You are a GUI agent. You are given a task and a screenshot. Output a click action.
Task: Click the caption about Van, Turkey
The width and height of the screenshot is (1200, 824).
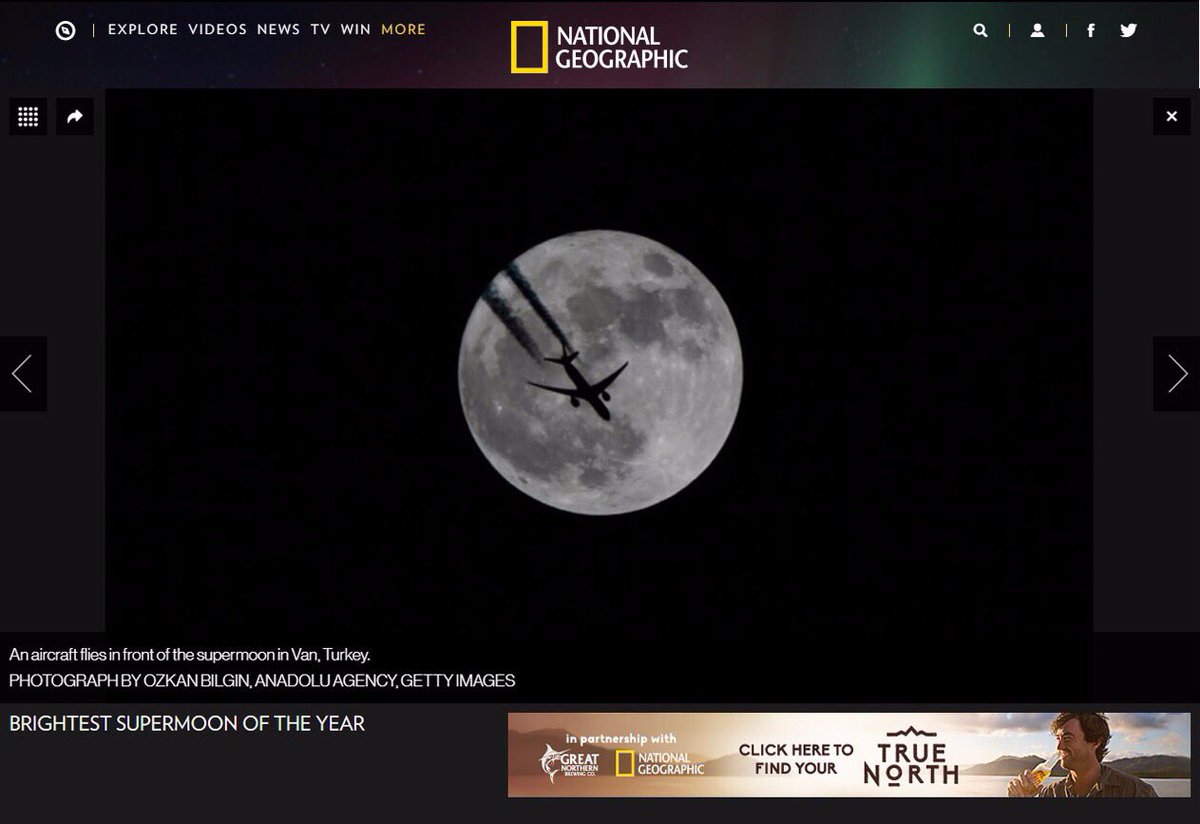pos(190,655)
